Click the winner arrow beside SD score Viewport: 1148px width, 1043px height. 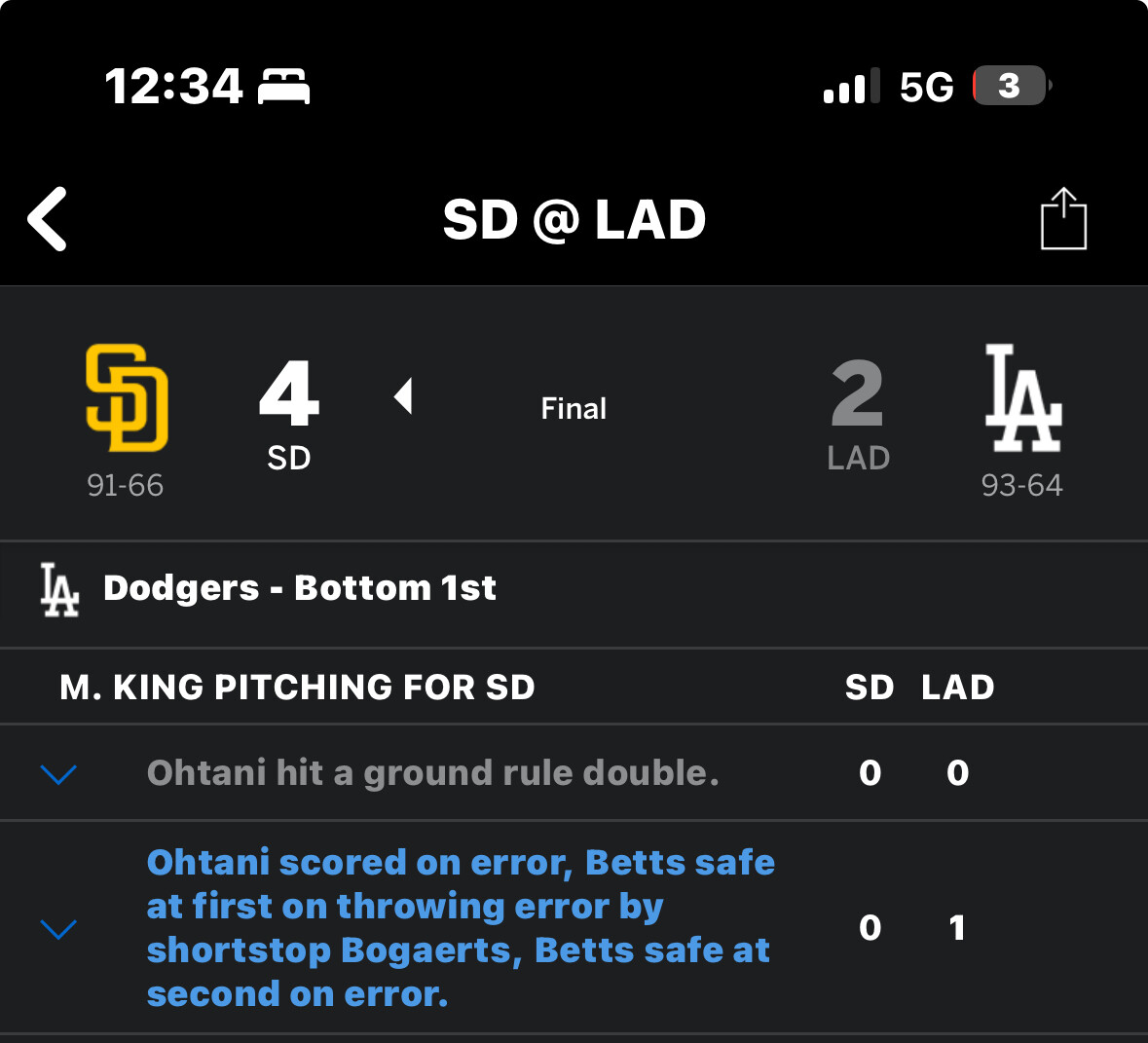(403, 396)
